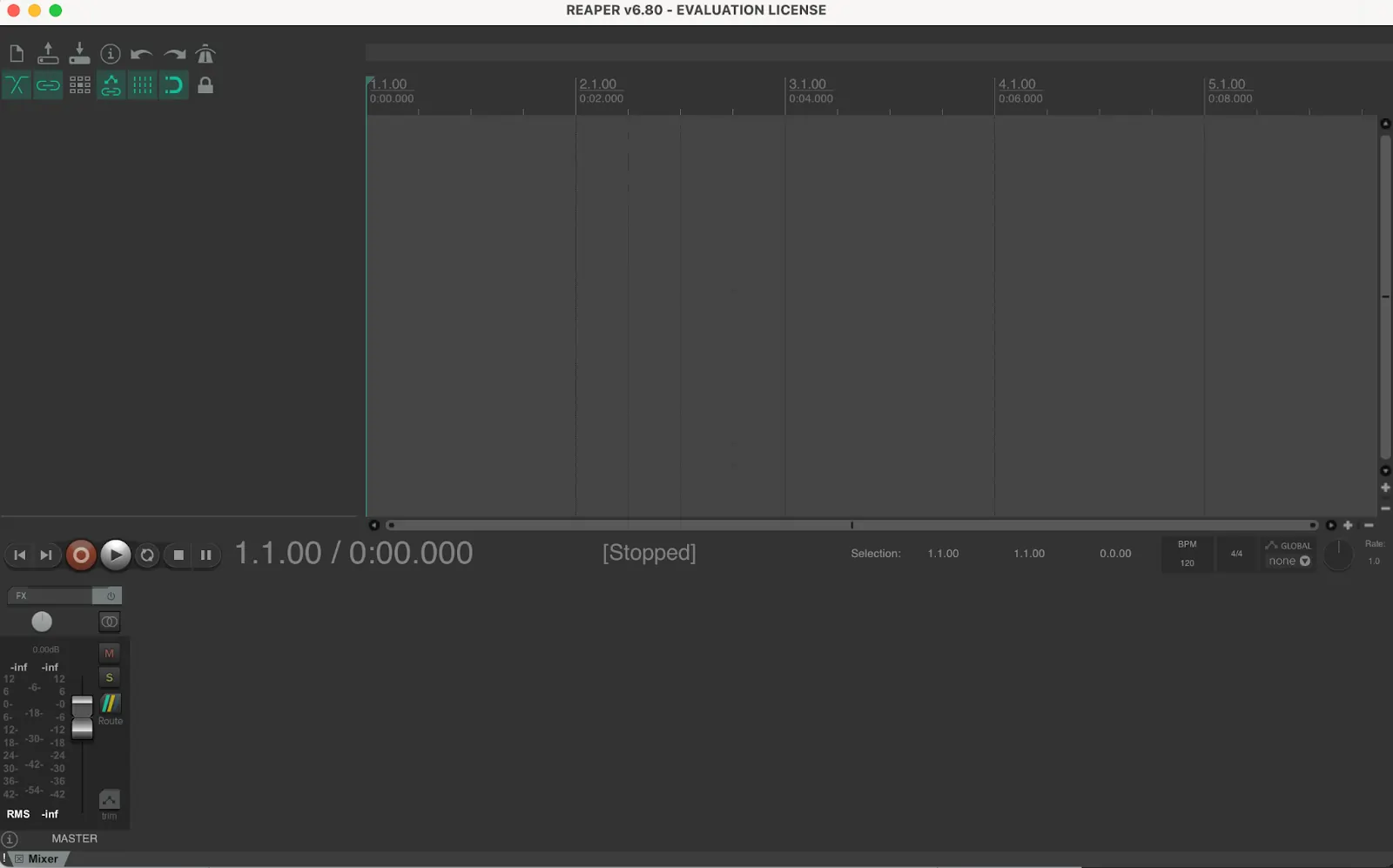The height and width of the screenshot is (868, 1393).
Task: Create a new project file
Action: [x=16, y=53]
